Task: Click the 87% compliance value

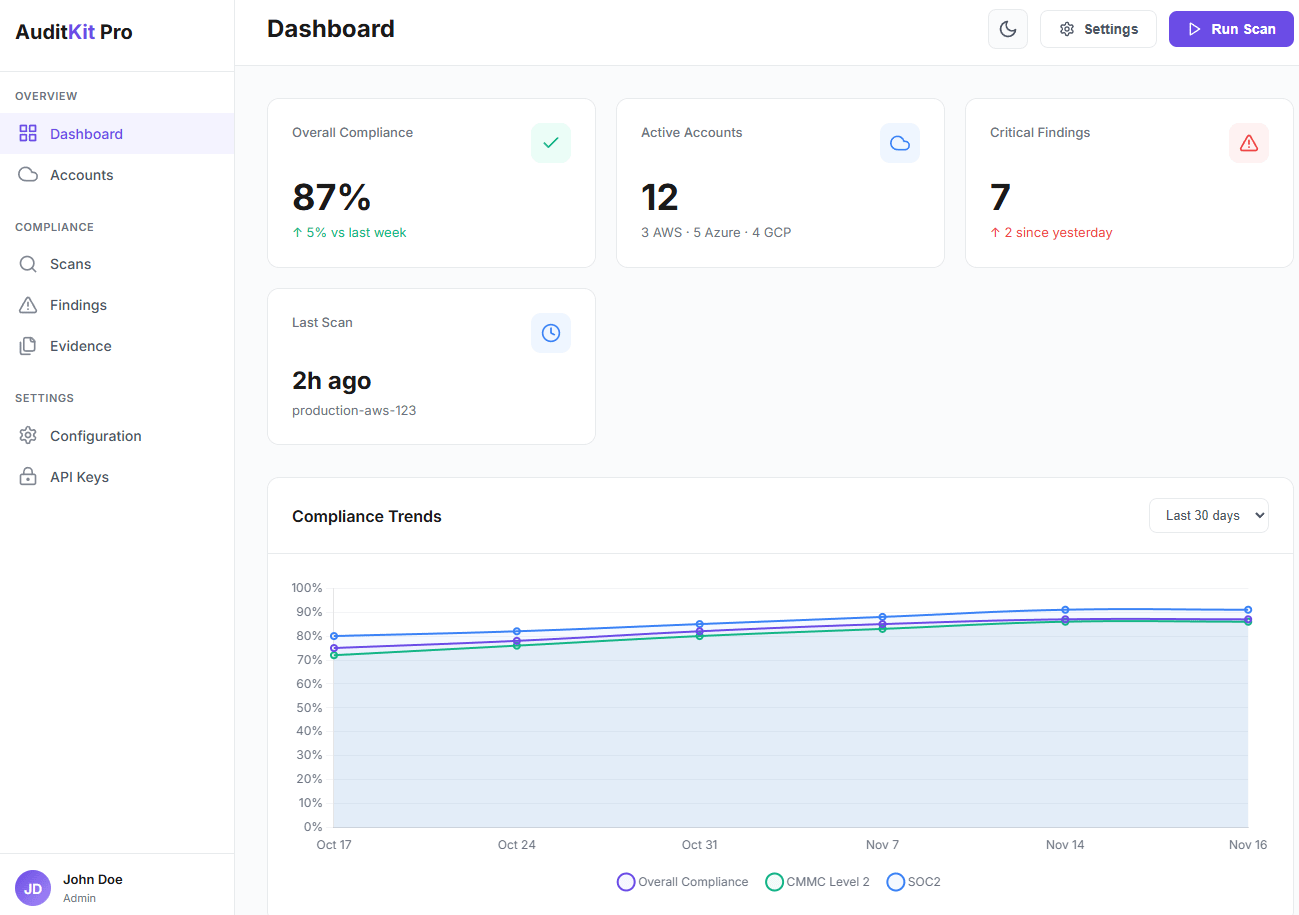Action: pos(332,197)
